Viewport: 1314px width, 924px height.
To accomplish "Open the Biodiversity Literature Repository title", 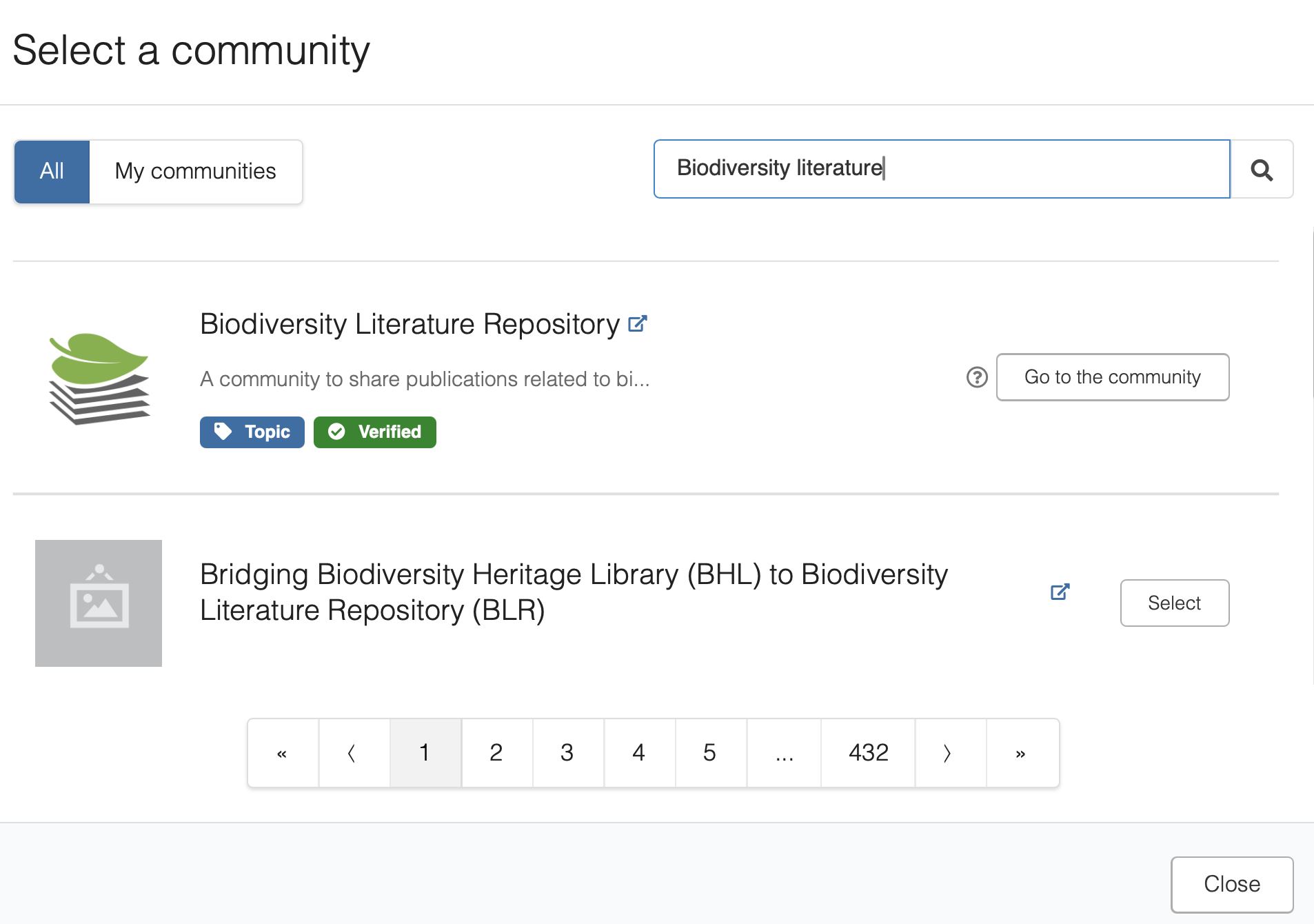I will point(410,324).
